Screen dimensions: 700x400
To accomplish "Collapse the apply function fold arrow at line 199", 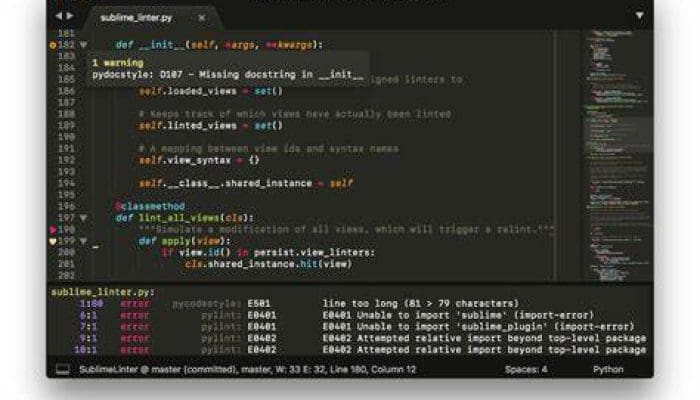I will point(84,241).
